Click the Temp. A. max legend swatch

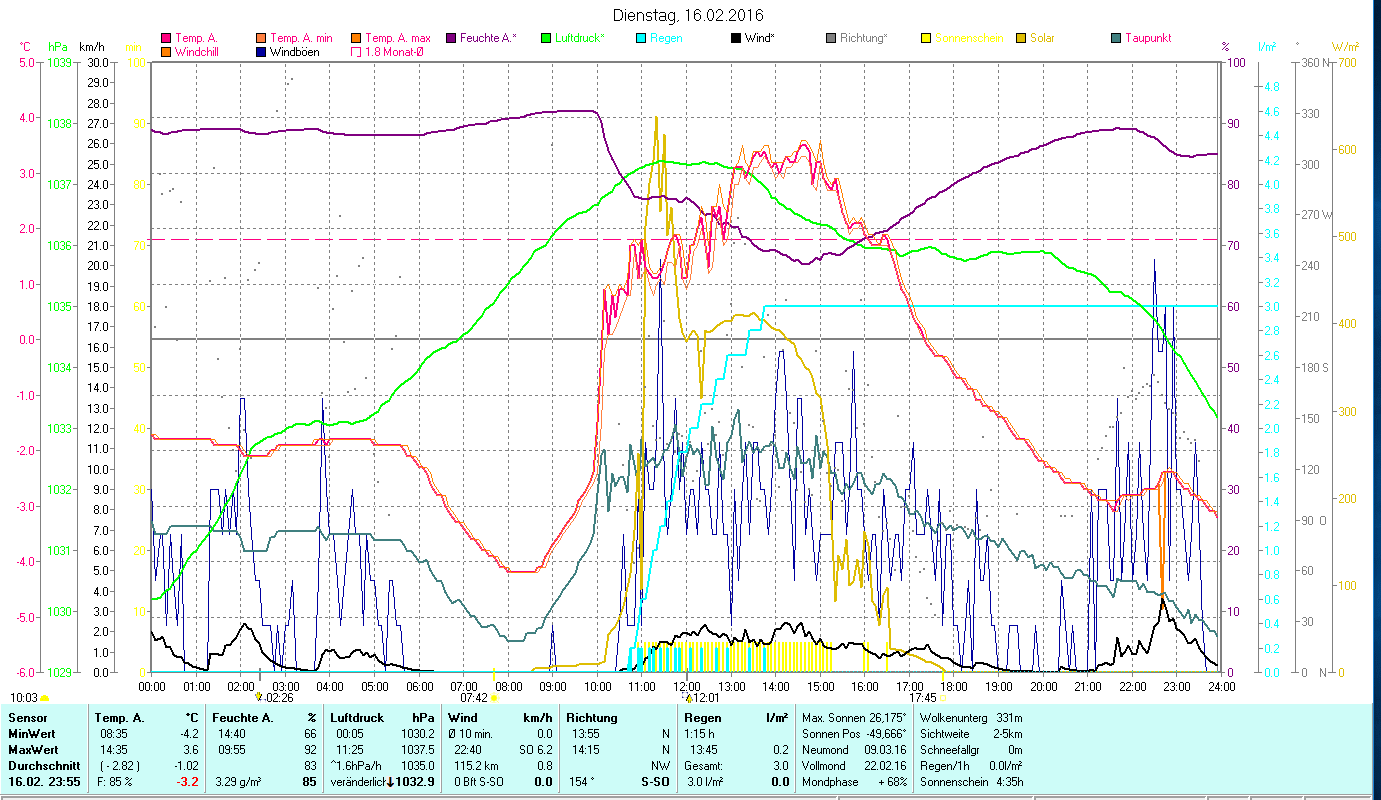[356, 38]
